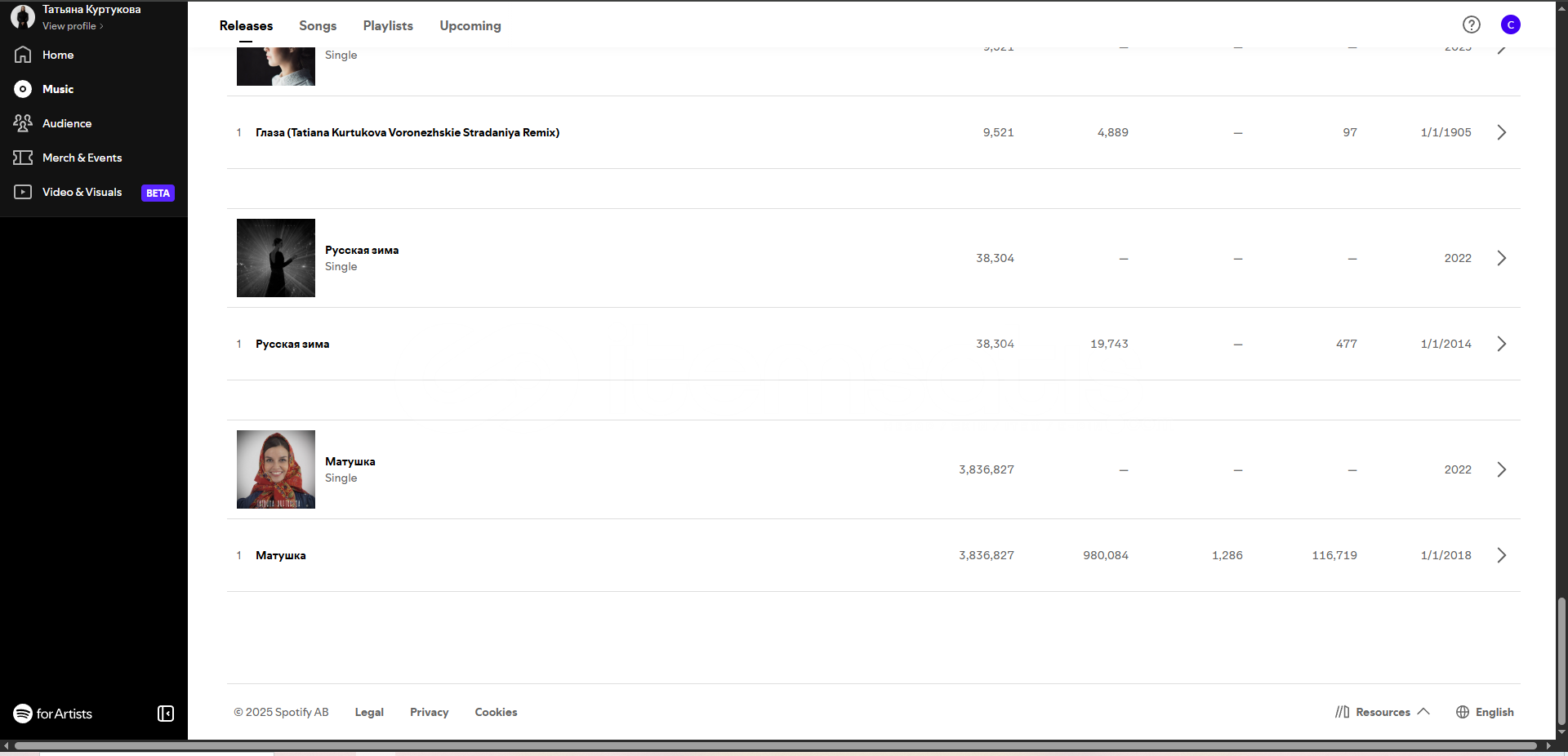Viewport: 1568px width, 756px height.
Task: Open the View profile link
Action: click(x=72, y=26)
